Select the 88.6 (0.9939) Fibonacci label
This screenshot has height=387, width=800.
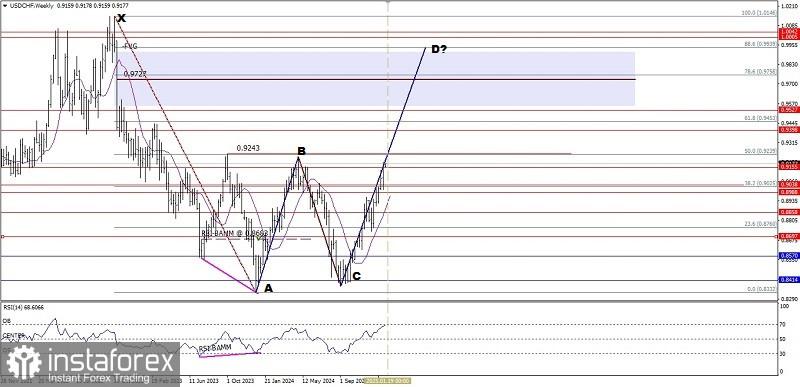(x=760, y=44)
